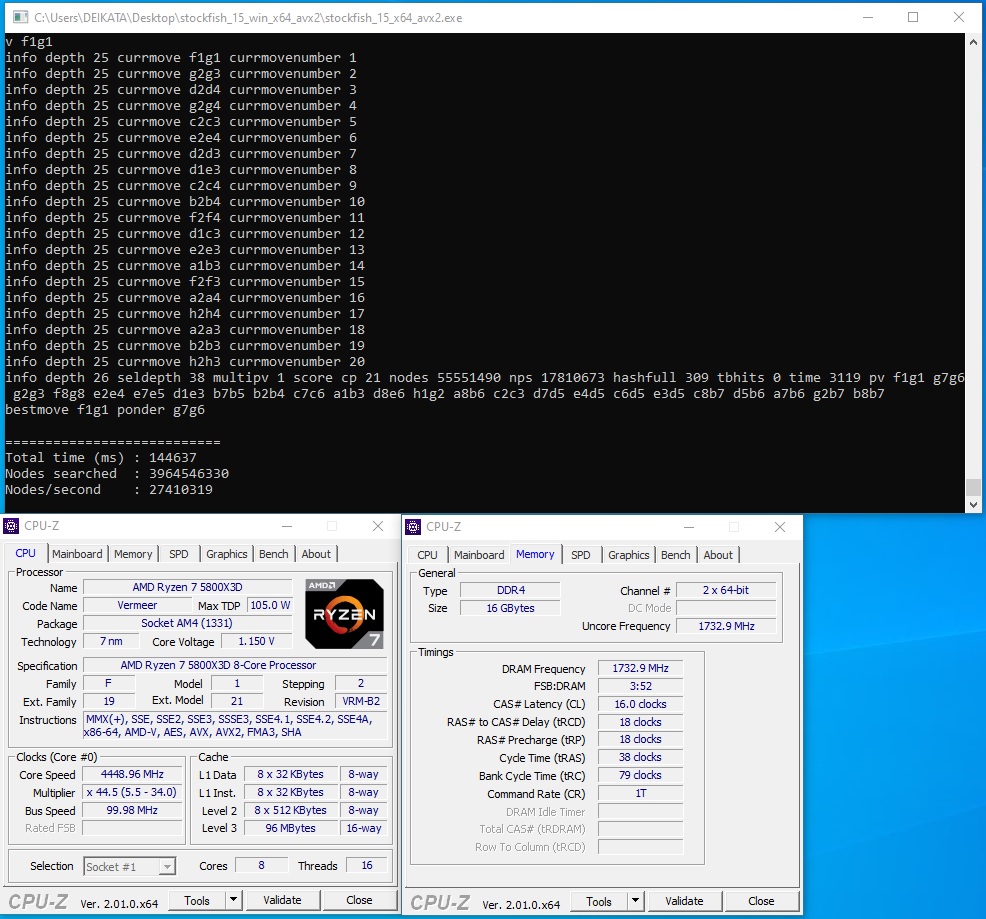Click the CAS# Latency value 16.0 clocks
The image size is (986, 919).
pos(640,705)
